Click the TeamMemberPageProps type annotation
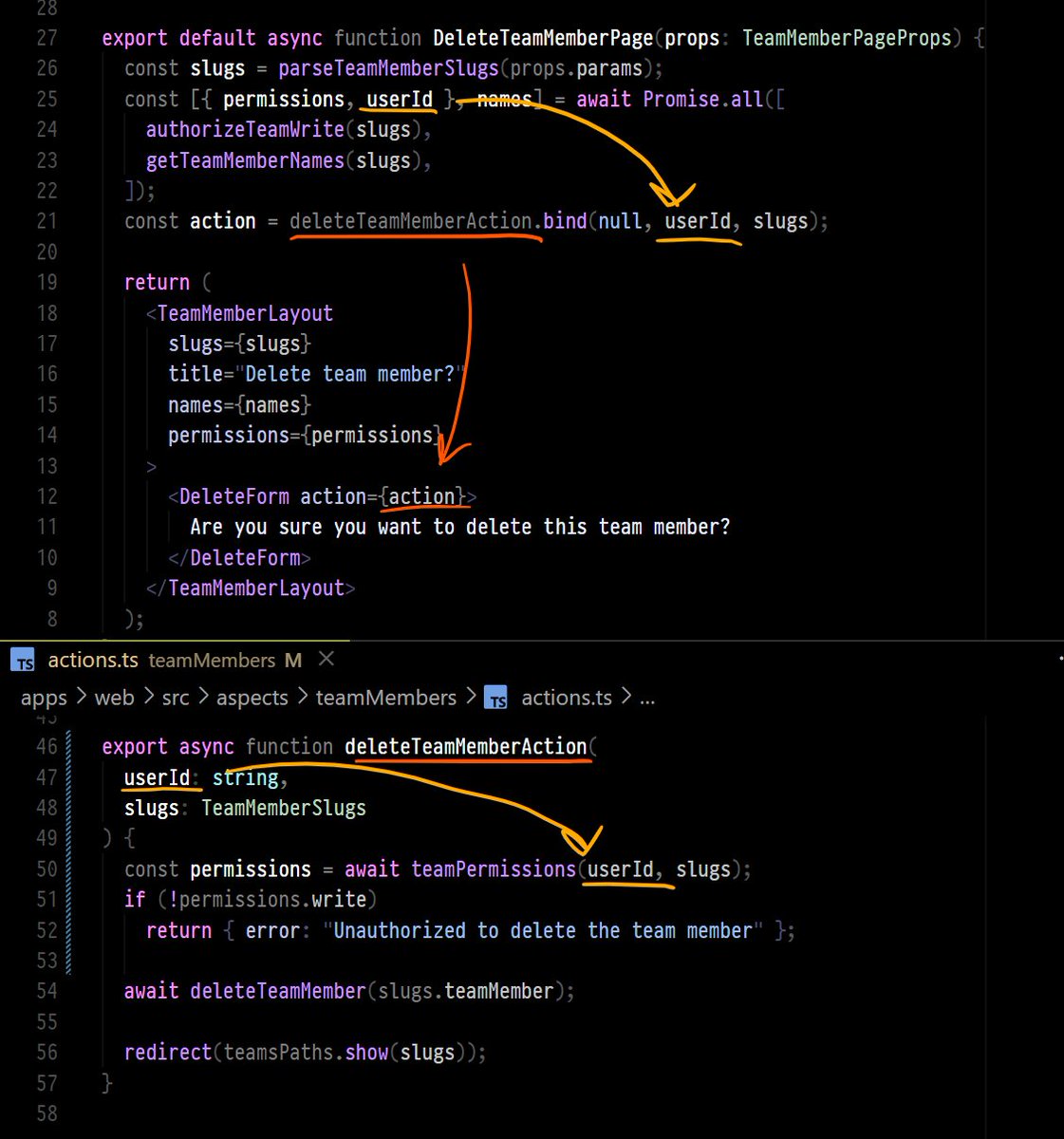 [847, 38]
